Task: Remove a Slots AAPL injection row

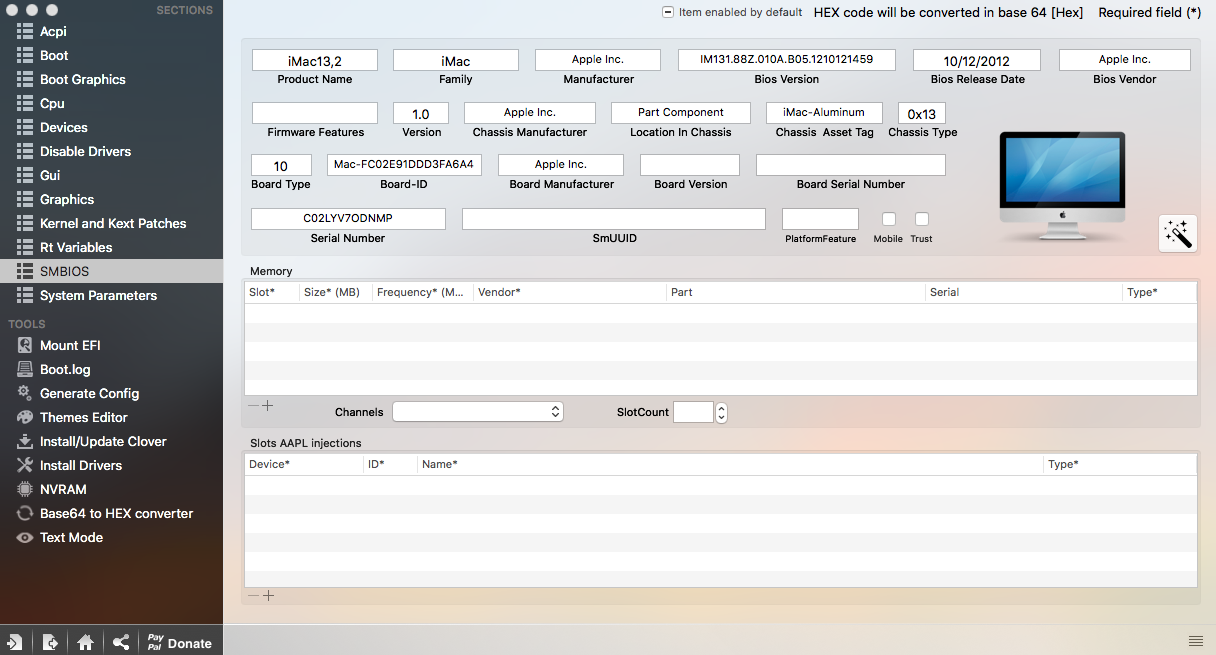Action: 253,596
